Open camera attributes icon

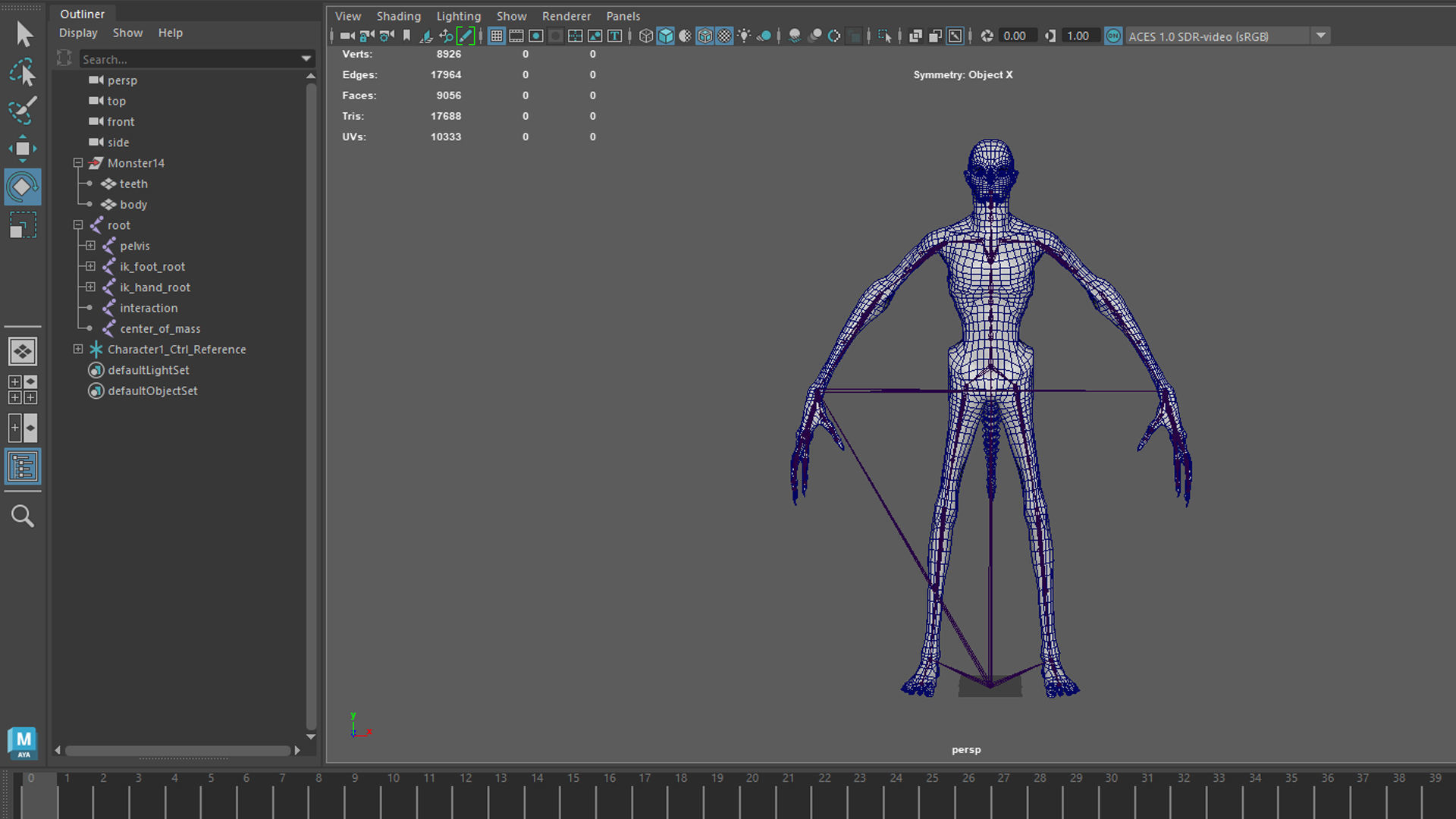(387, 36)
